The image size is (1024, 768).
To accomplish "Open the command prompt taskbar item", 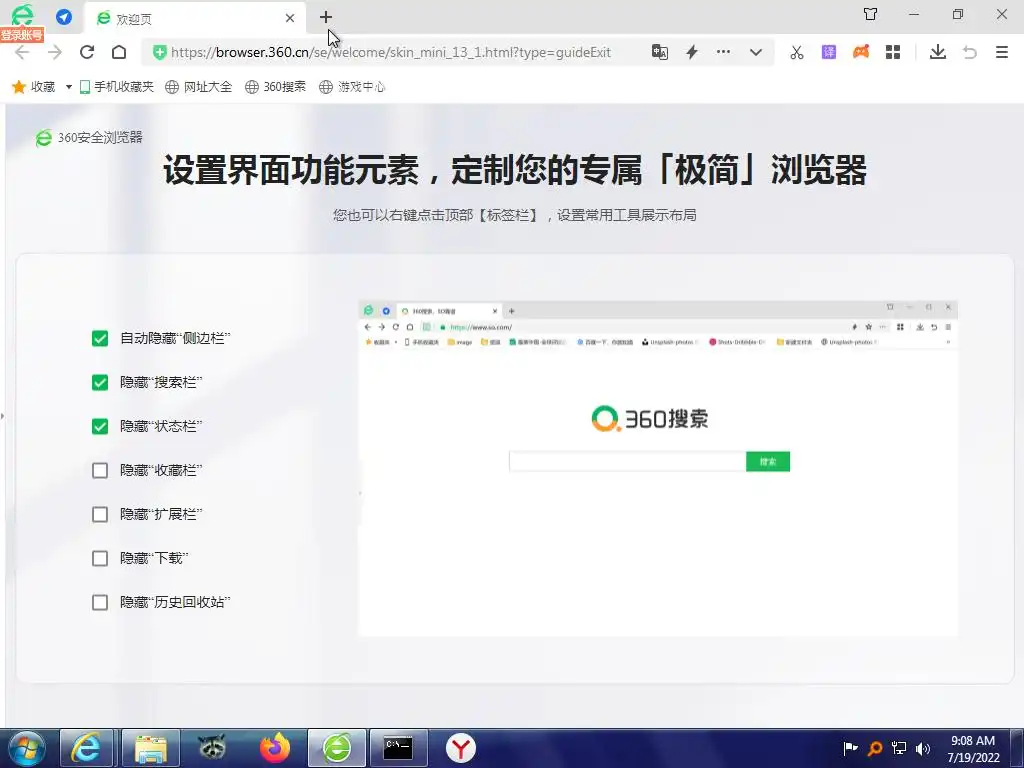I will pyautogui.click(x=398, y=748).
